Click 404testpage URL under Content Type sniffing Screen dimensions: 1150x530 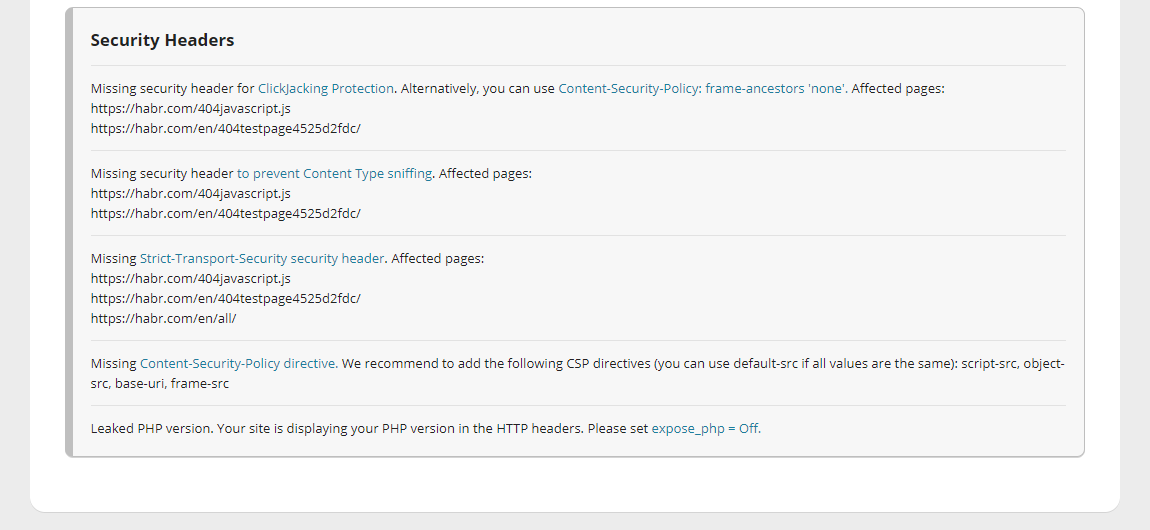coord(225,214)
